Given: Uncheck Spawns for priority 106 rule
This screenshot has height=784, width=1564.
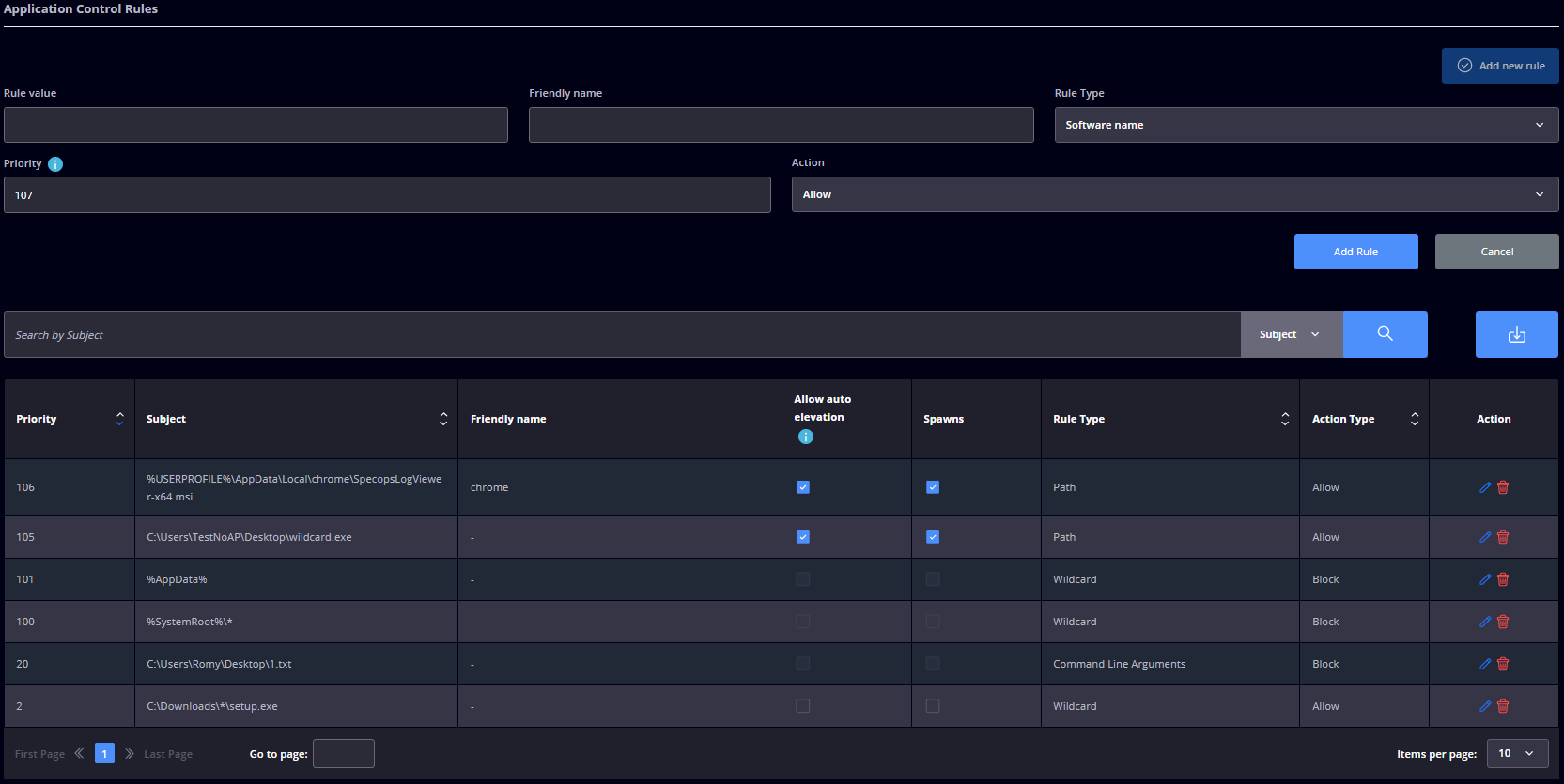Looking at the screenshot, I should 933,487.
